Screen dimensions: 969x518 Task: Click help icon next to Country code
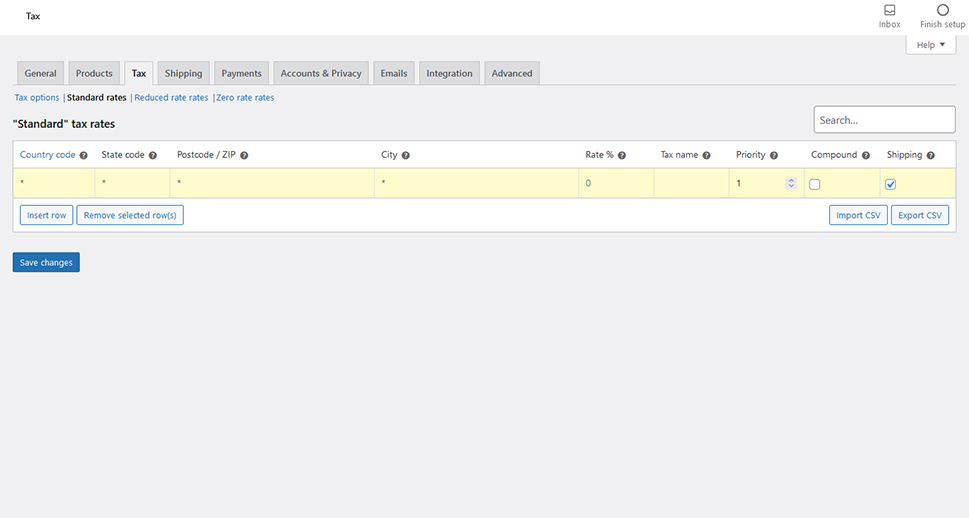(x=84, y=156)
